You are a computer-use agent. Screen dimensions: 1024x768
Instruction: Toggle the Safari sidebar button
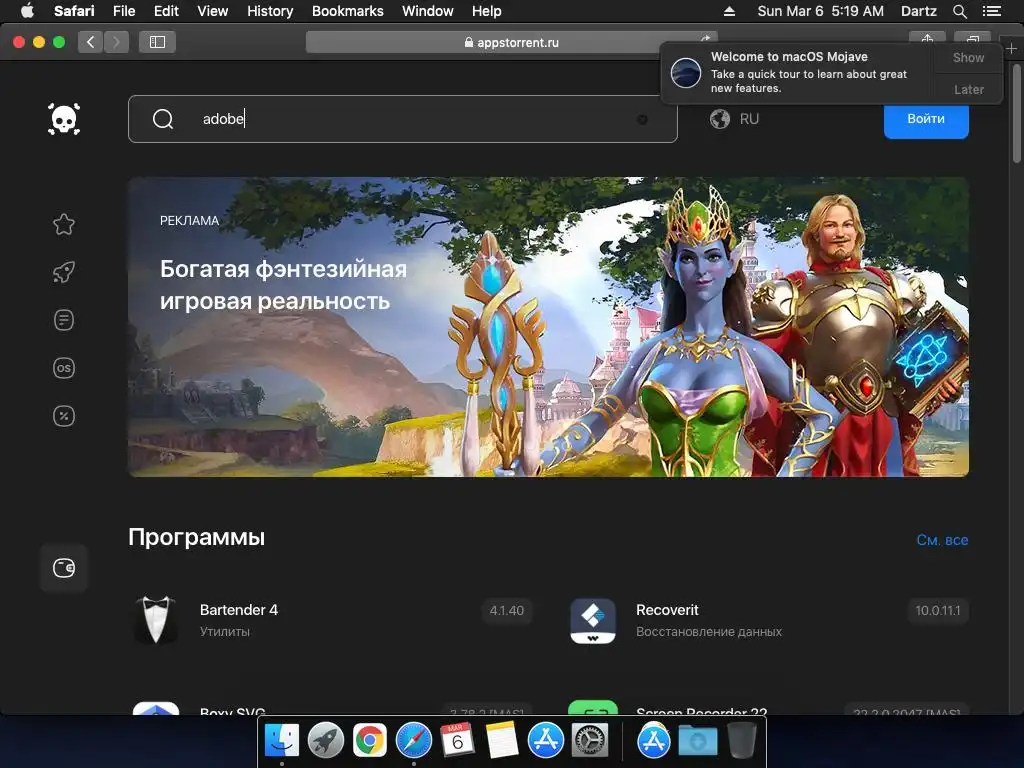[x=157, y=42]
